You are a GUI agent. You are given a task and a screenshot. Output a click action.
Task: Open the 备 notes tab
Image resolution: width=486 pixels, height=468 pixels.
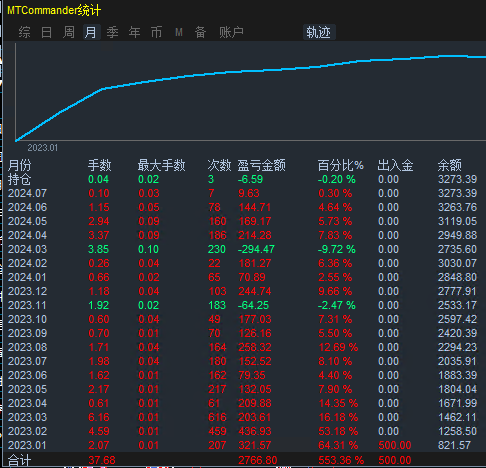(200, 32)
